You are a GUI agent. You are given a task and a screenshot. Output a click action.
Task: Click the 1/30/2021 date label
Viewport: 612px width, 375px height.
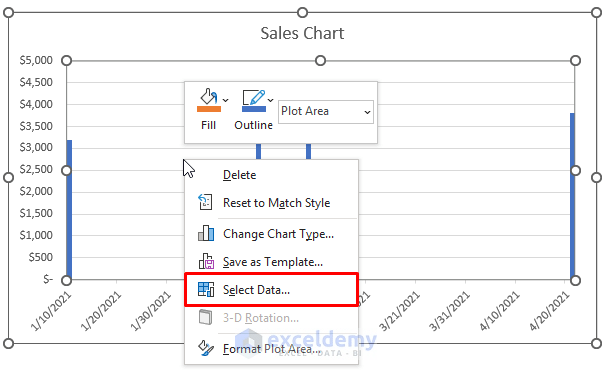[x=151, y=311]
